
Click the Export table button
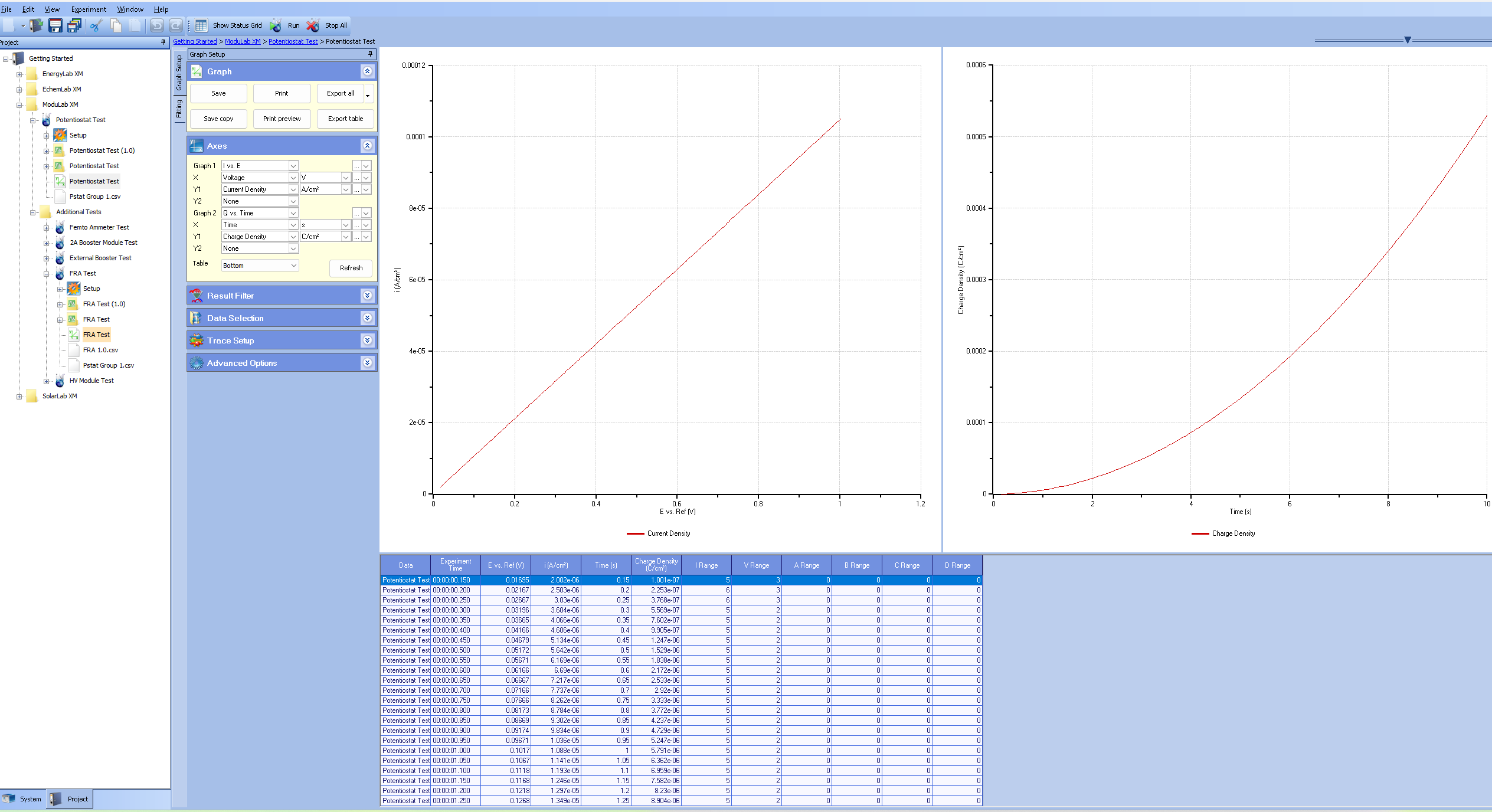click(345, 119)
